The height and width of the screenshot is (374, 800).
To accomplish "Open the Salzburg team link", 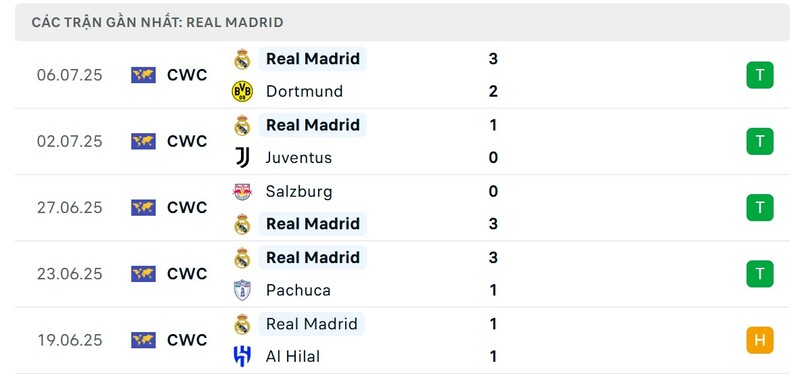I will (x=298, y=191).
